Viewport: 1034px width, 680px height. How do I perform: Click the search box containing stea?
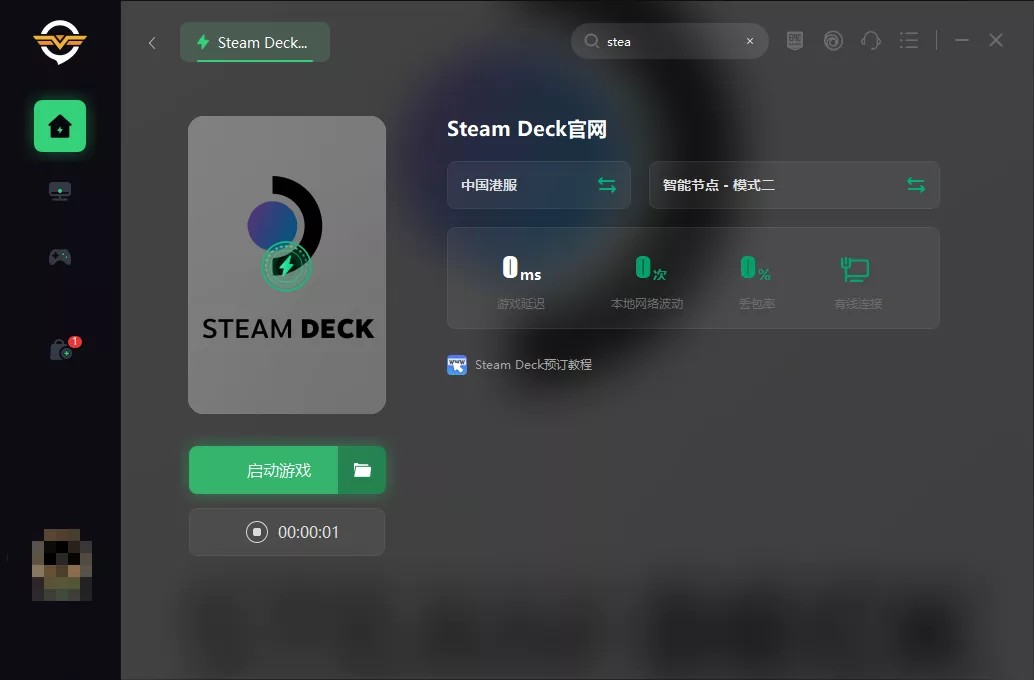669,42
